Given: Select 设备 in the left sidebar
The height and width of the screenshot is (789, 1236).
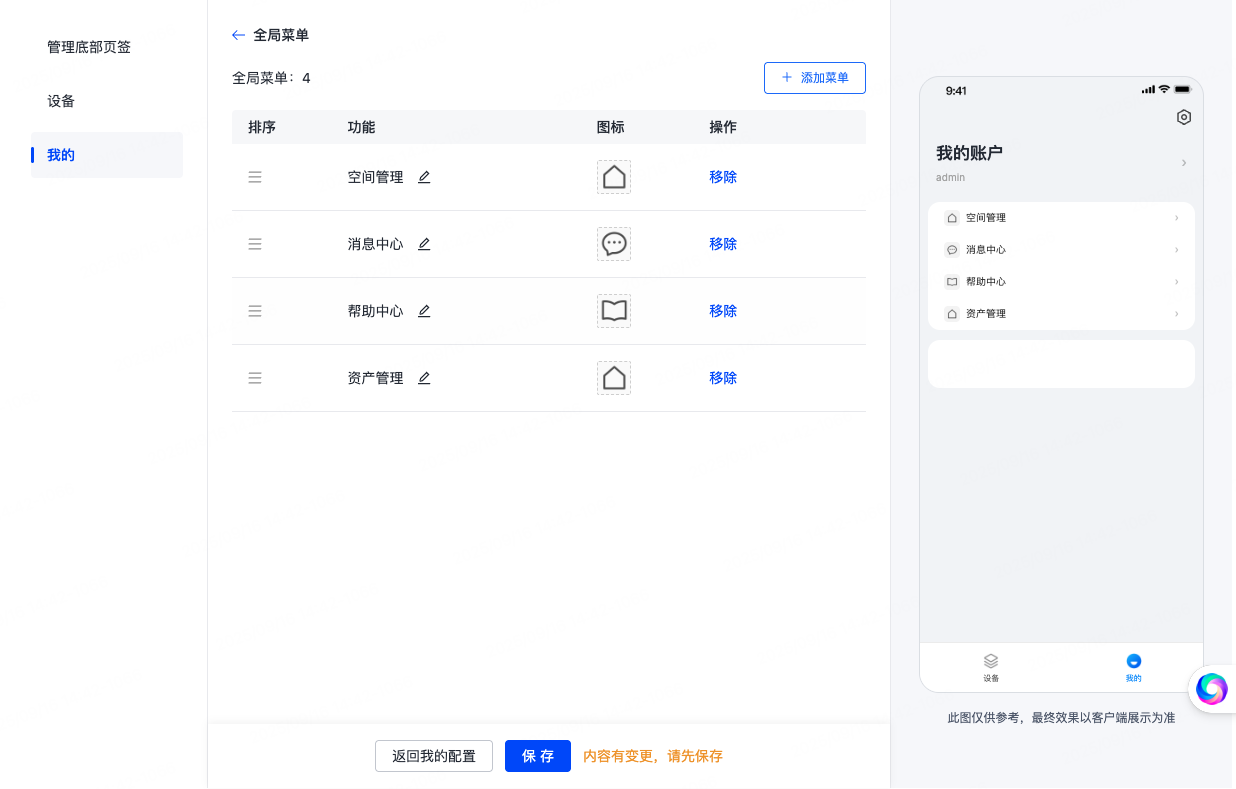Looking at the screenshot, I should tap(61, 101).
